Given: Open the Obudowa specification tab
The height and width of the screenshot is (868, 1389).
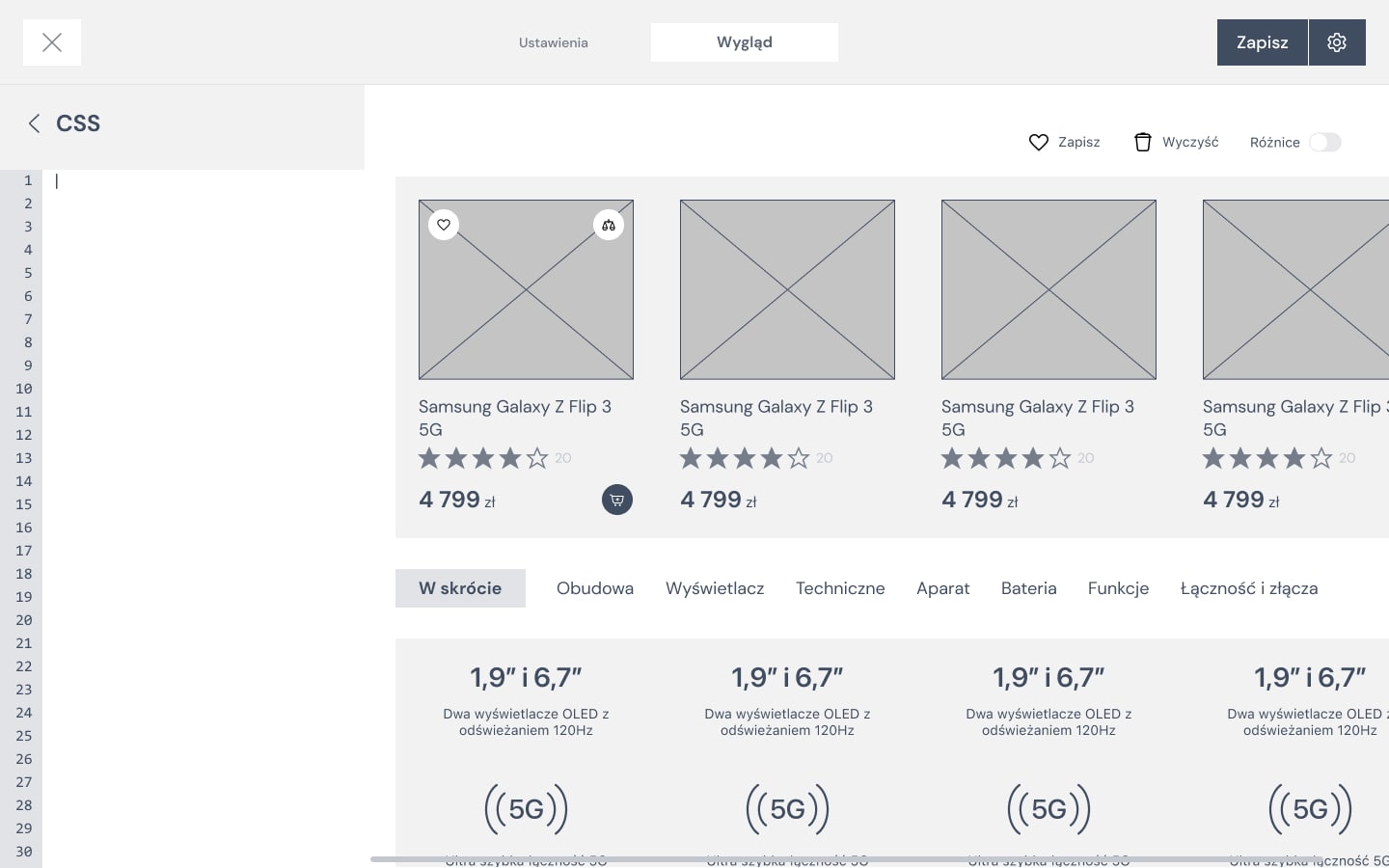Looking at the screenshot, I should coord(595,588).
